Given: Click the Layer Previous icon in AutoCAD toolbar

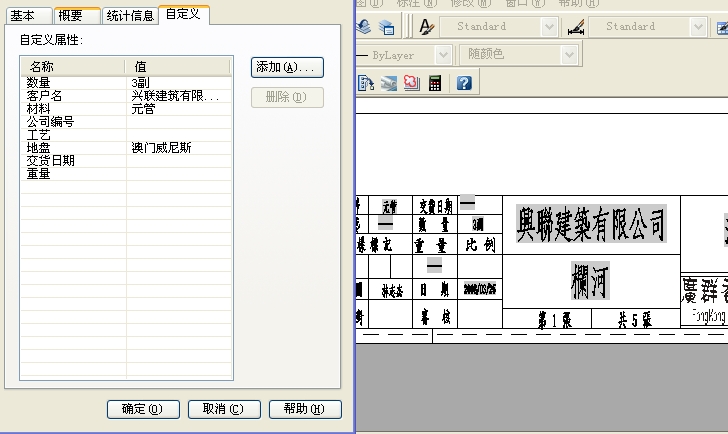Looking at the screenshot, I should click(364, 27).
